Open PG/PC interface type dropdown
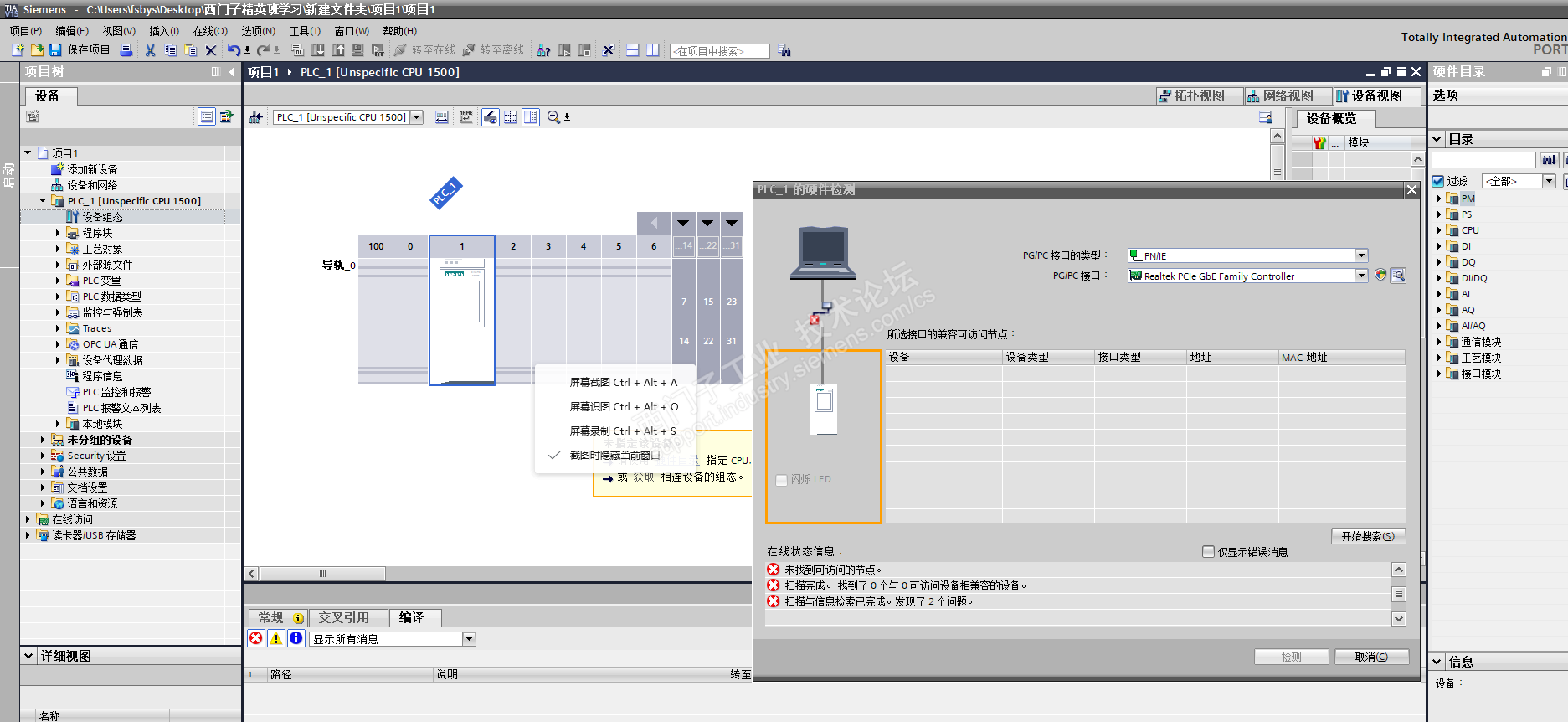 1361,255
